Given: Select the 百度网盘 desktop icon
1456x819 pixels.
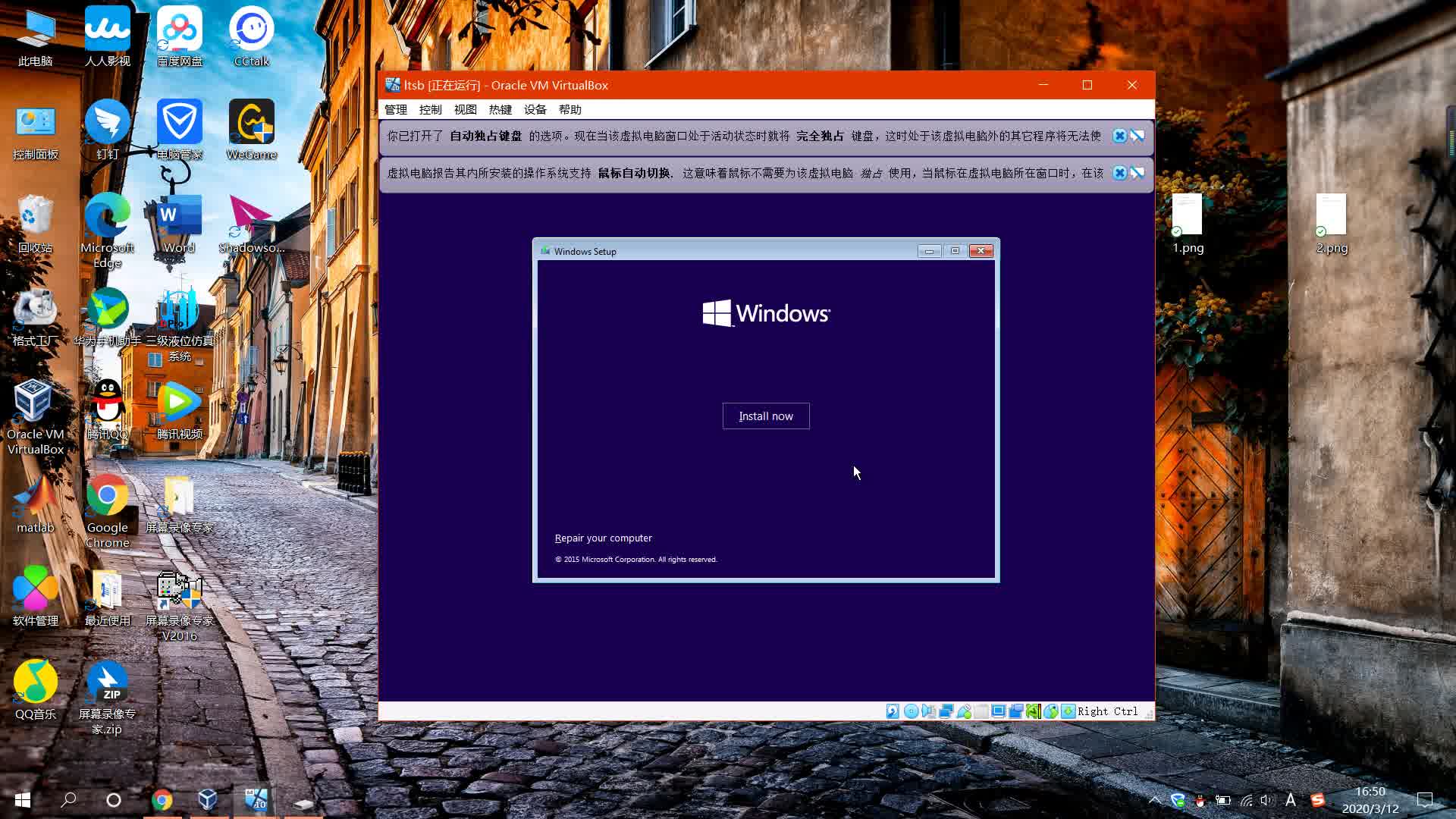Looking at the screenshot, I should [x=180, y=36].
